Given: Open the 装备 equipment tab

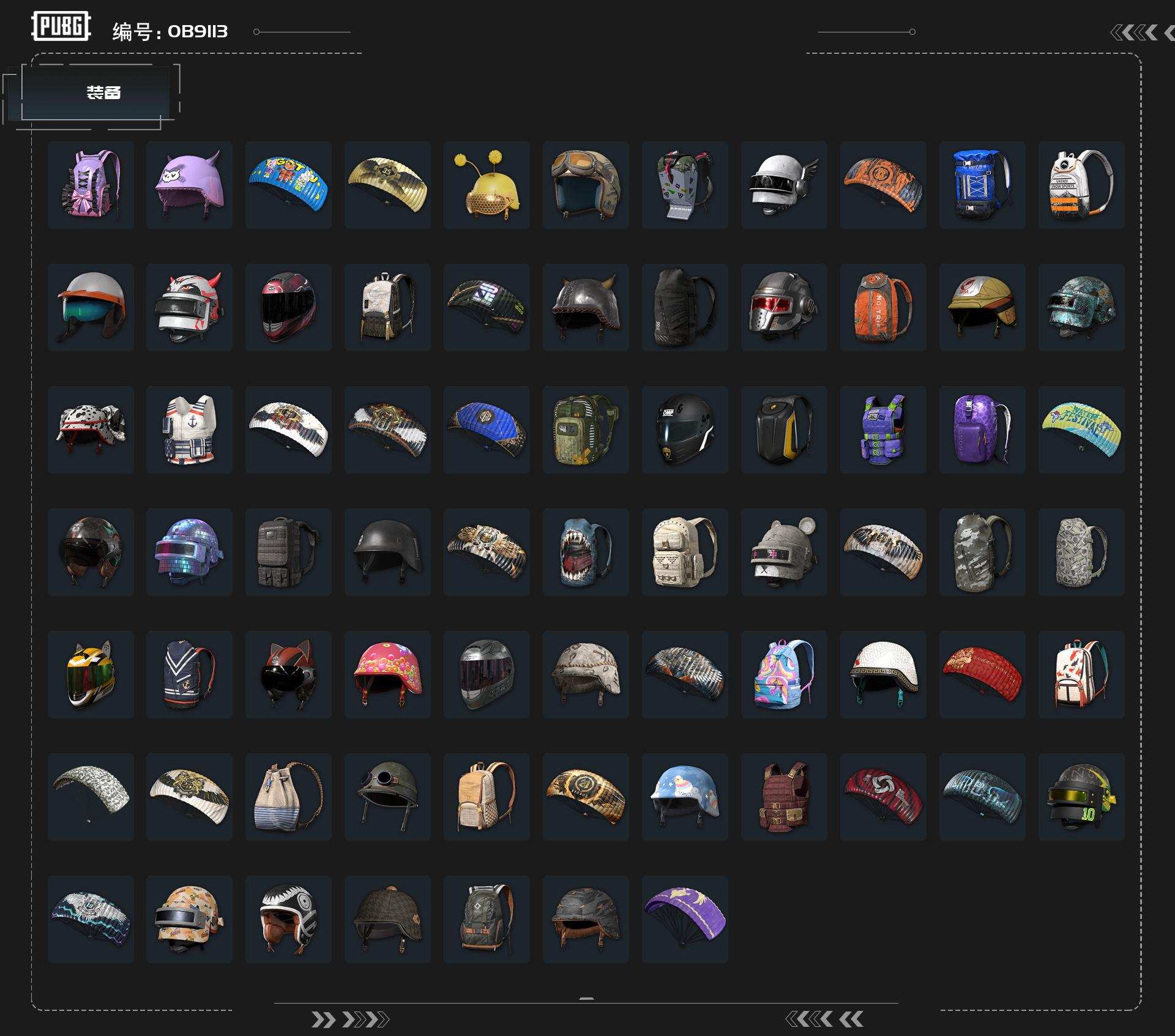Looking at the screenshot, I should [102, 92].
